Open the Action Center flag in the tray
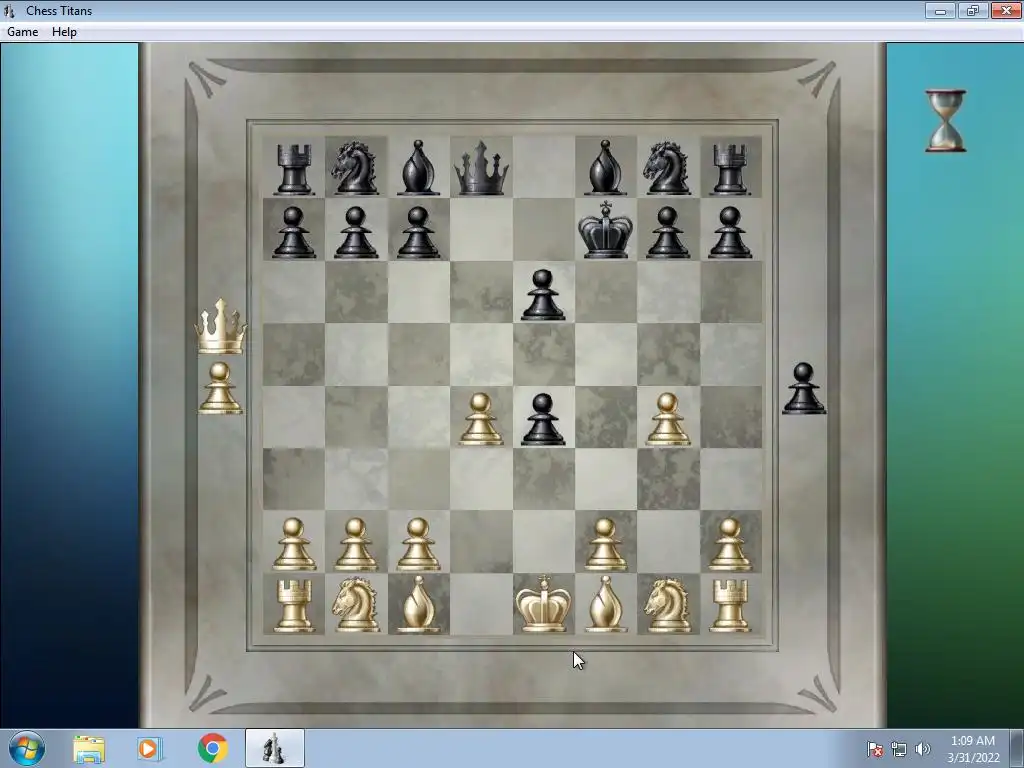1024x768 pixels. coord(874,749)
